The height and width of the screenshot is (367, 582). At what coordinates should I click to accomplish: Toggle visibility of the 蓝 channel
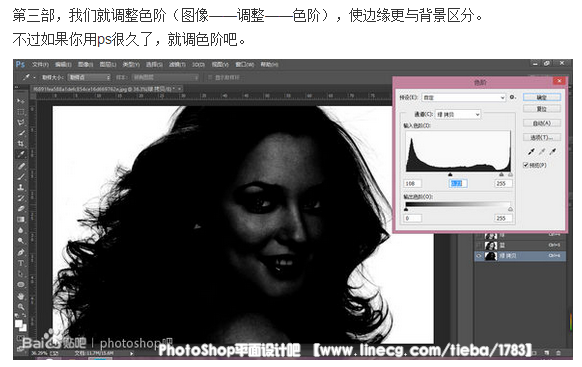[479, 245]
